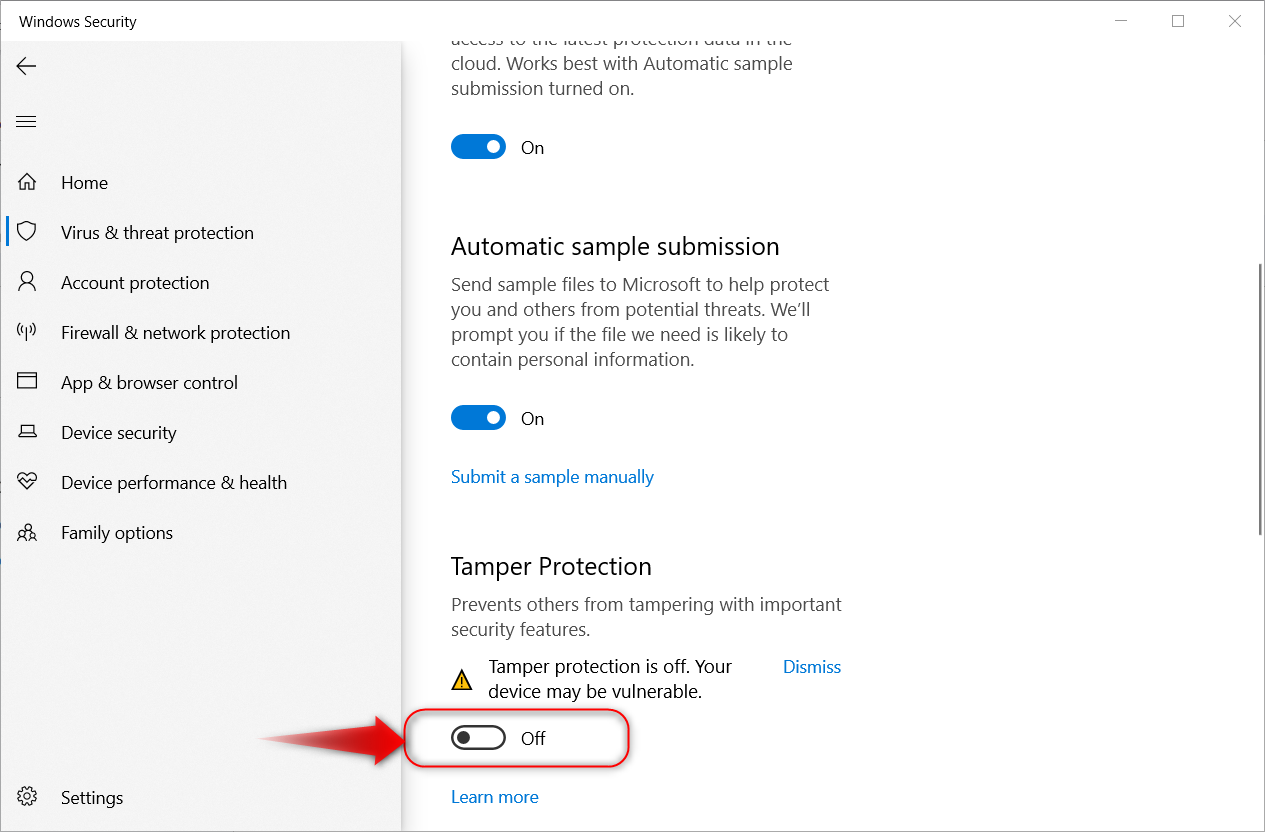This screenshot has width=1265, height=832.
Task: Select the Device security laptop icon
Action: click(x=27, y=432)
